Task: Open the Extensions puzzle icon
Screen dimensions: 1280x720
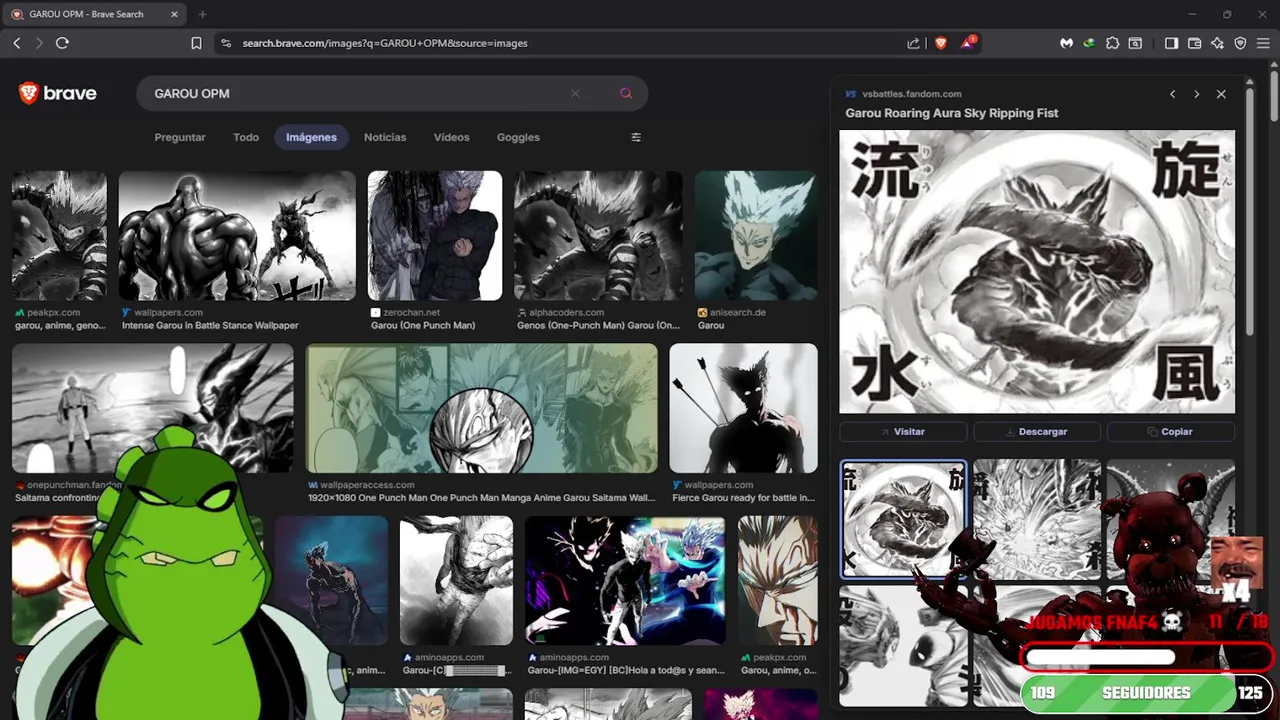Action: 1113,43
